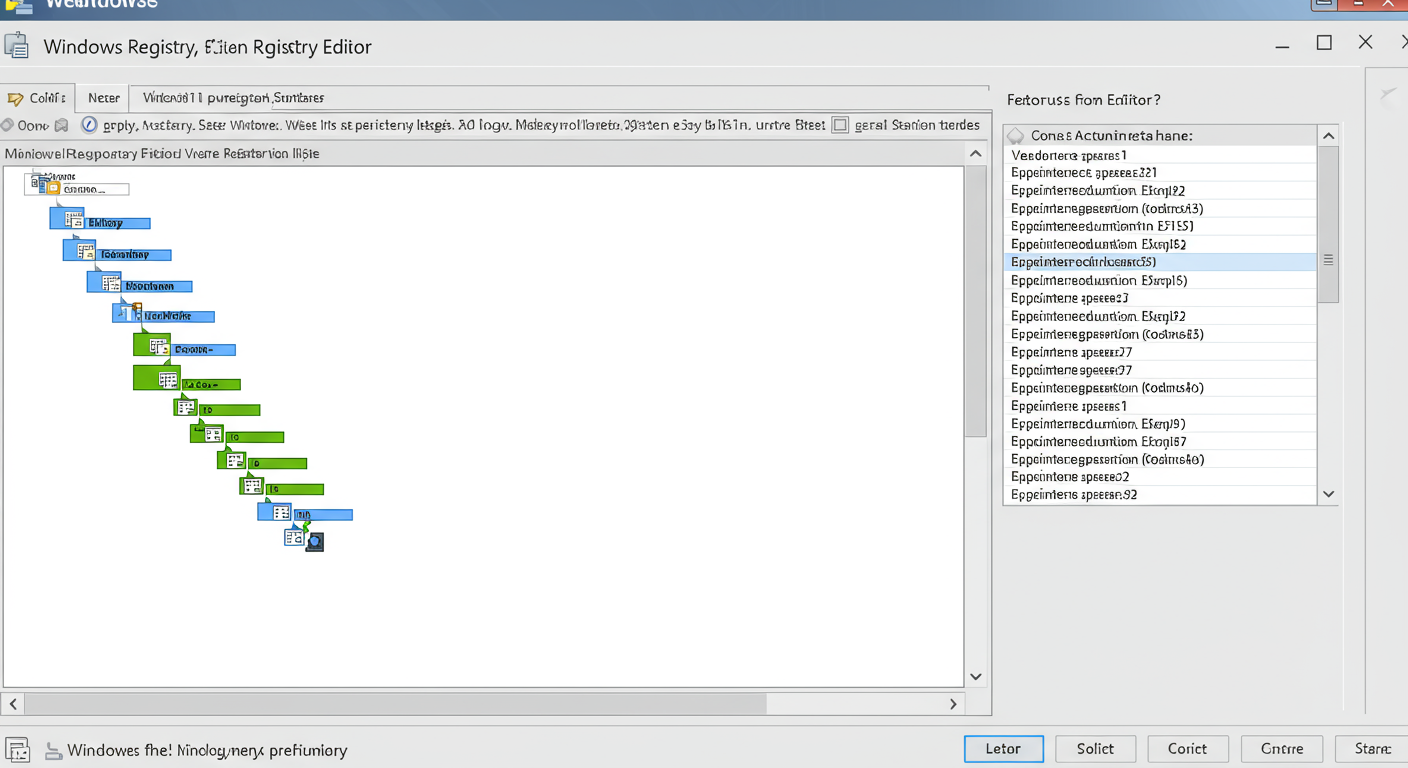Click the Registry Editor app icon in title bar
The image size is (1408, 768).
tap(16, 46)
